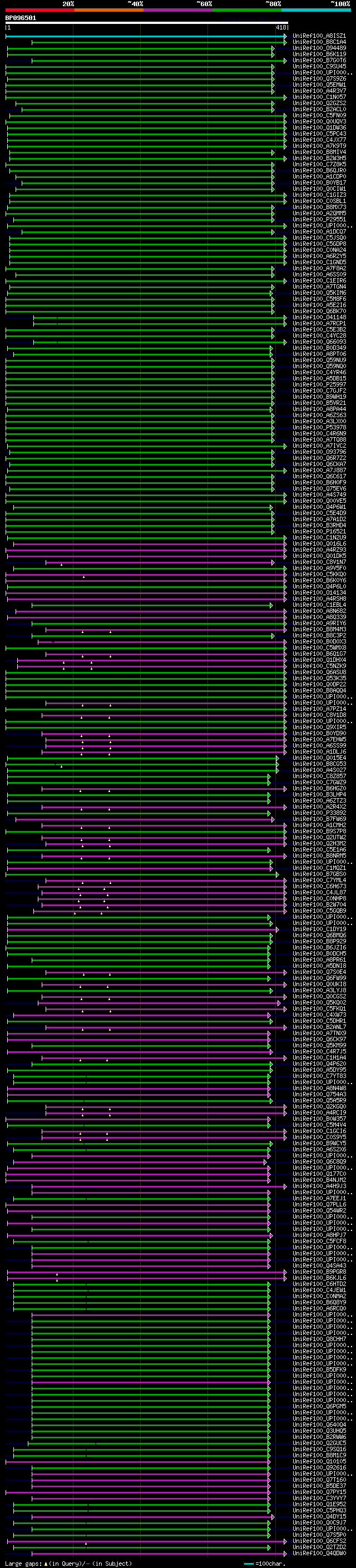Select the query name BP096501
Image resolution: width=356 pixels, height=1568 pixels.
tap(21, 18)
